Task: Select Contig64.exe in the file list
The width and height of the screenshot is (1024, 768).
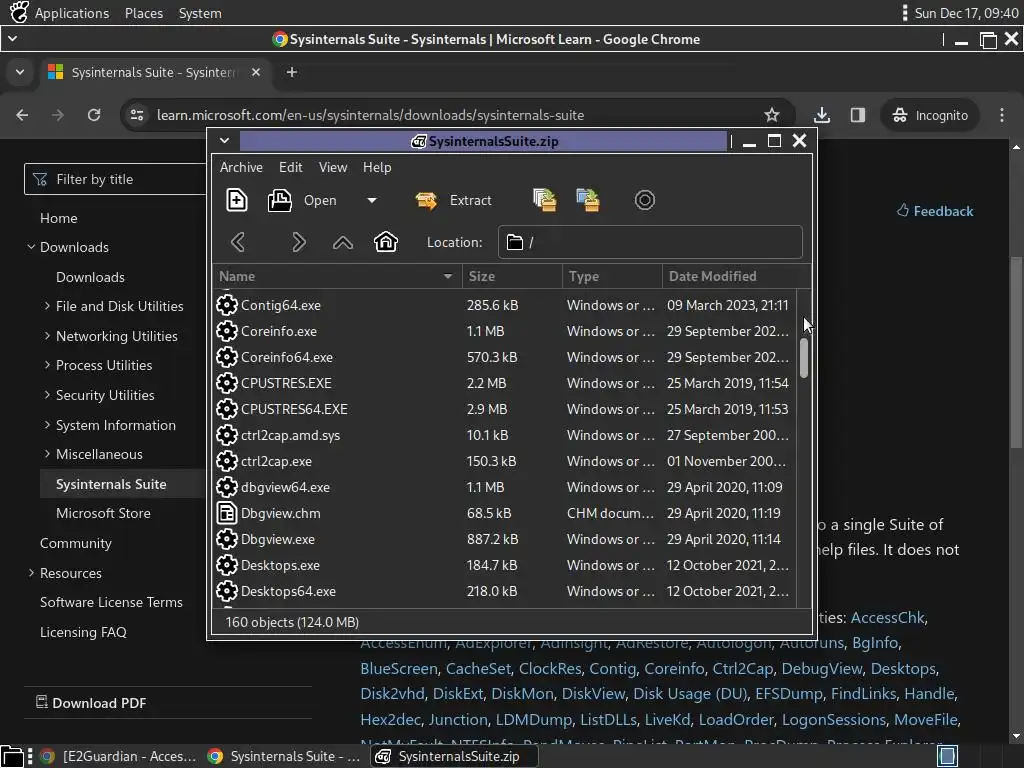Action: (x=504, y=305)
